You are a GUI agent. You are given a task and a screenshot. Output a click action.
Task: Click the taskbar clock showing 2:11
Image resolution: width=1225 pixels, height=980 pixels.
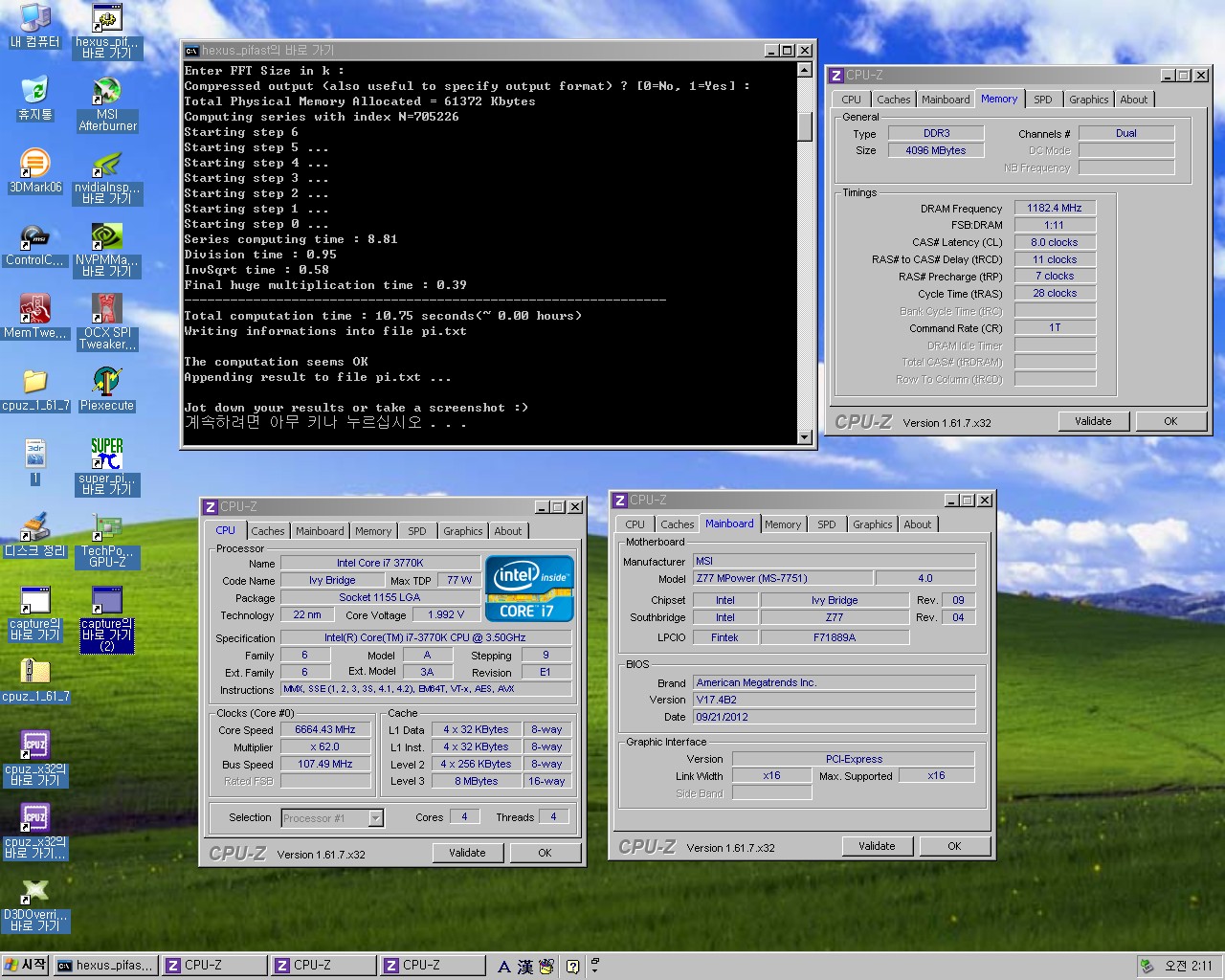[x=1188, y=967]
